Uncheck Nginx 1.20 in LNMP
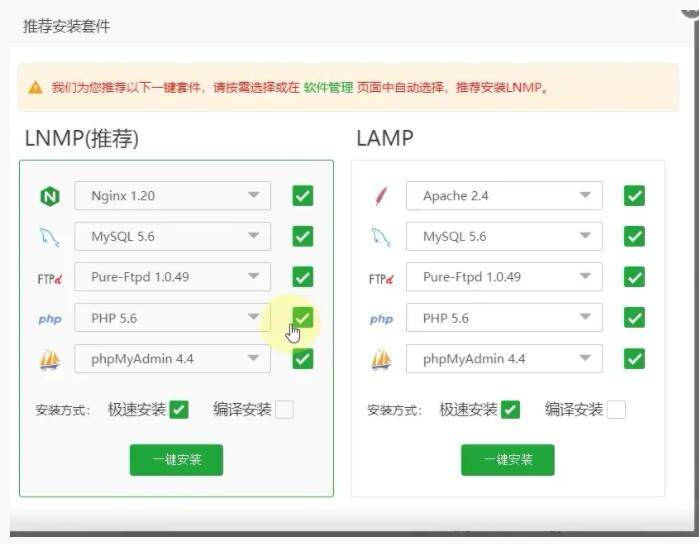The image size is (699, 544). (303, 196)
